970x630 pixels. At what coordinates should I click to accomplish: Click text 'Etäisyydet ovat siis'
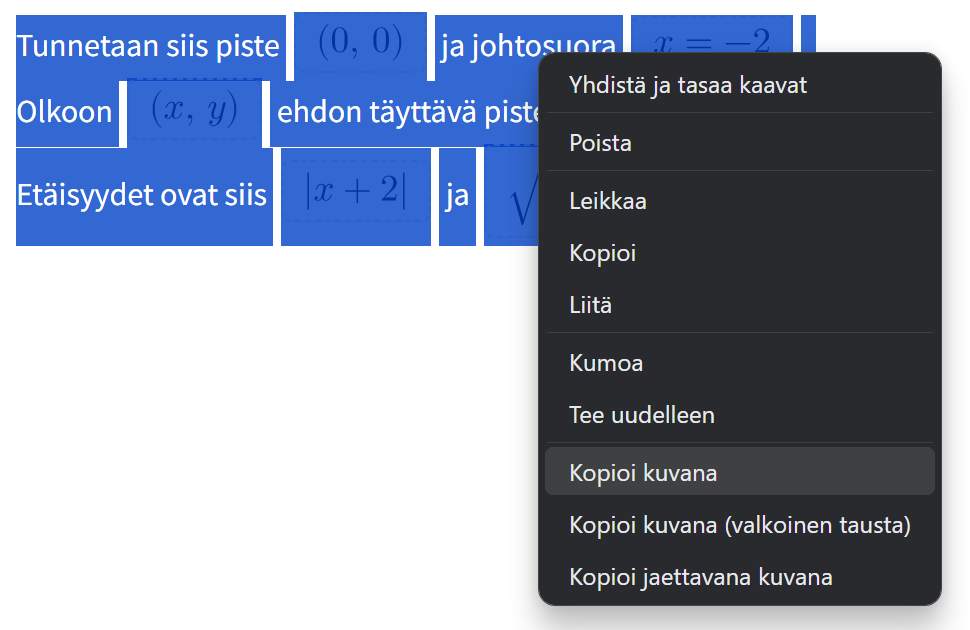(142, 195)
